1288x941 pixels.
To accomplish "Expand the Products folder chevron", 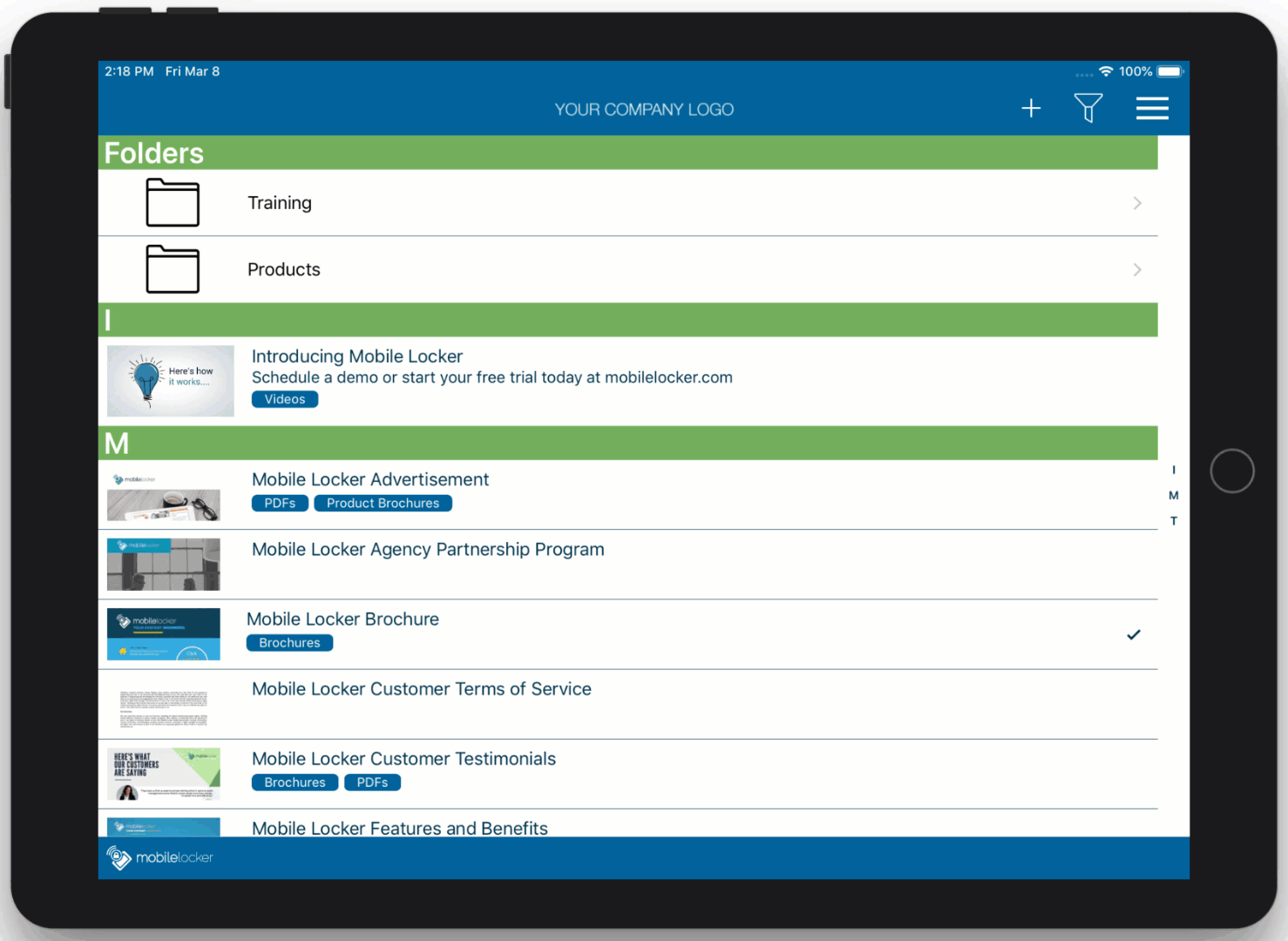I will 1137,270.
